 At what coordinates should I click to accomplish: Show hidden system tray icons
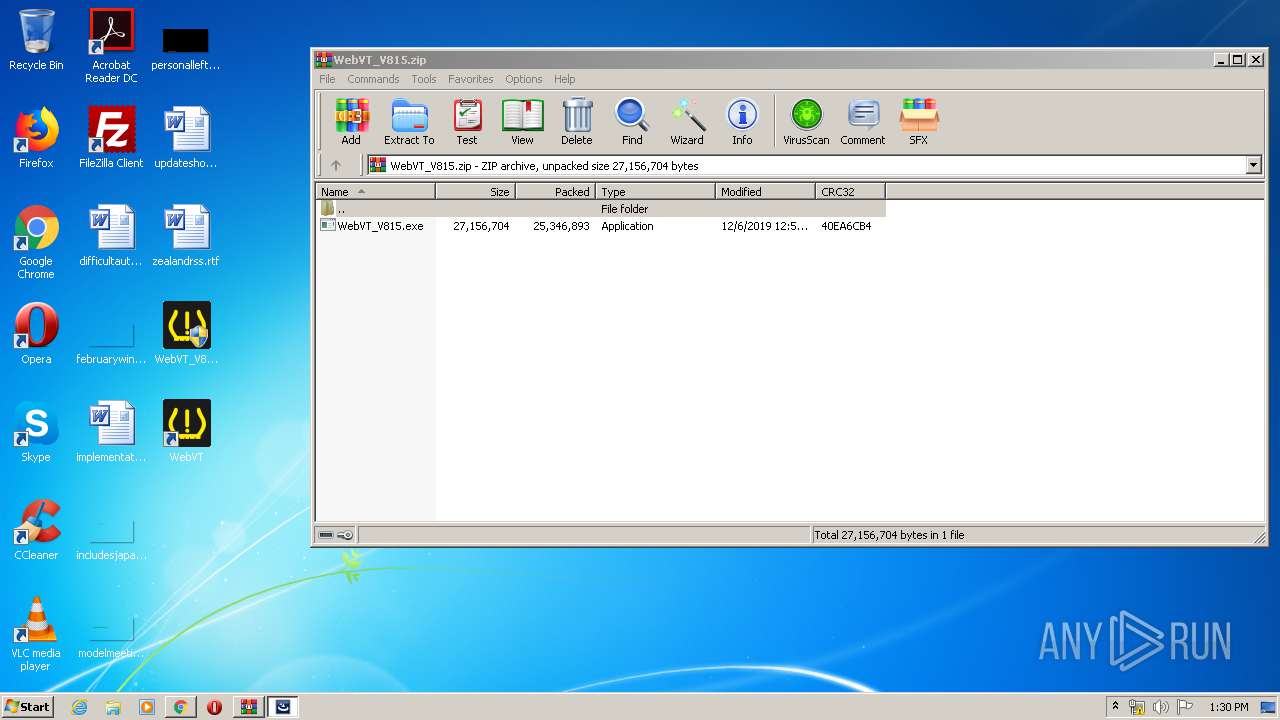click(x=1115, y=707)
